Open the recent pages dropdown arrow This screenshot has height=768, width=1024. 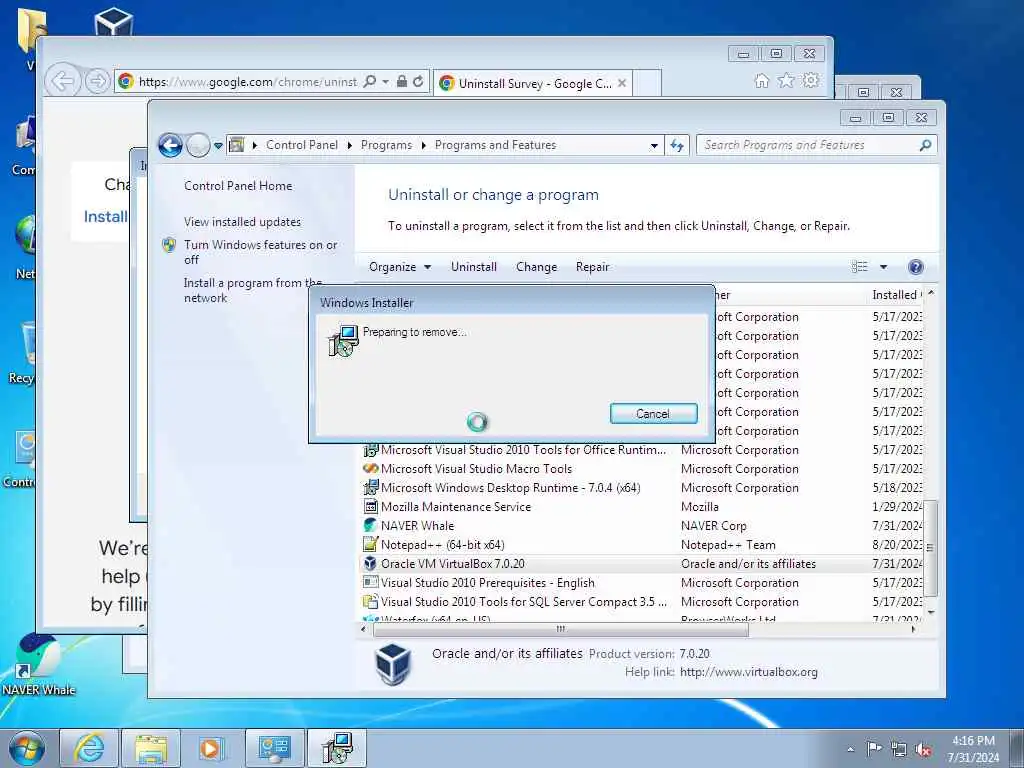click(218, 145)
